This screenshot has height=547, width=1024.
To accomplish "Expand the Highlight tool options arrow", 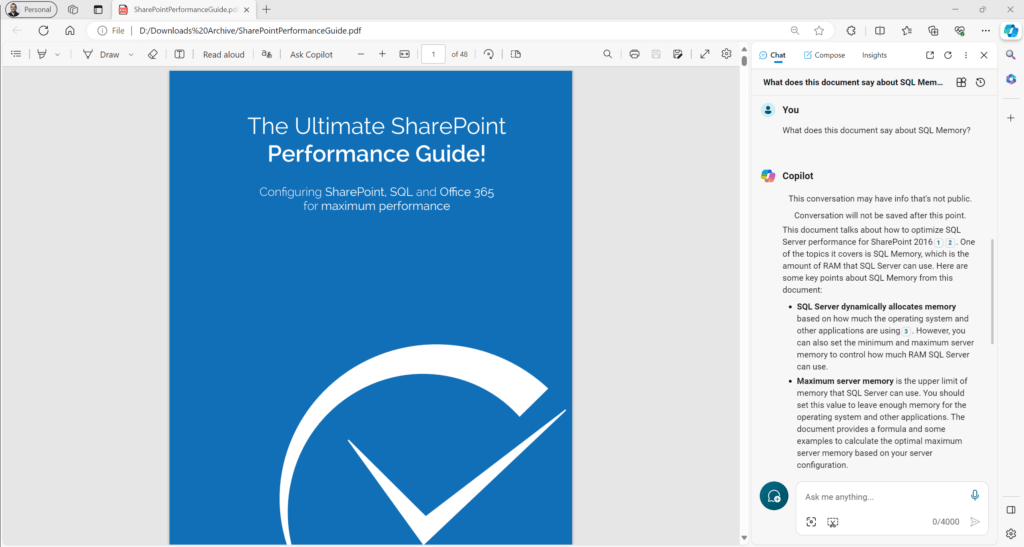I will point(57,55).
